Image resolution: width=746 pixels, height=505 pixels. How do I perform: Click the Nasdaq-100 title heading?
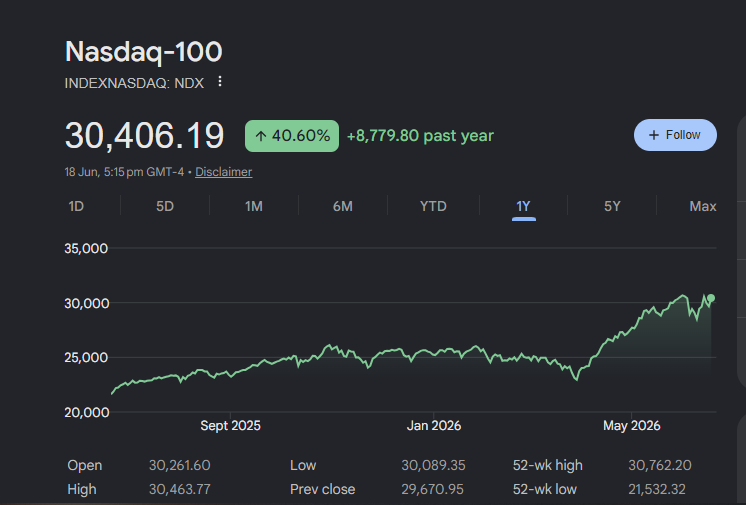pyautogui.click(x=144, y=51)
